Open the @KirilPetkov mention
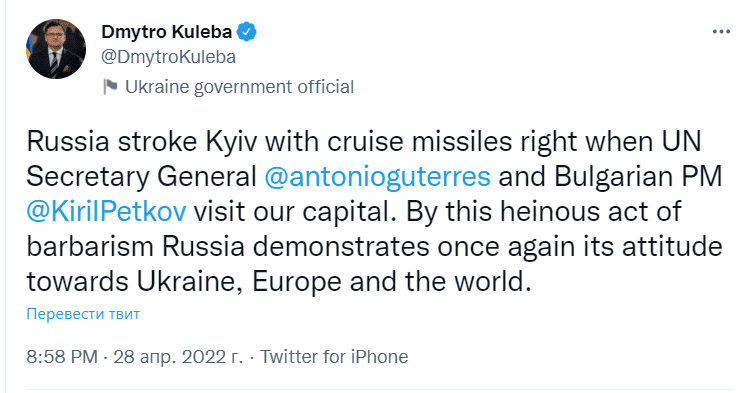Screen dimensions: 754x393 (106, 212)
